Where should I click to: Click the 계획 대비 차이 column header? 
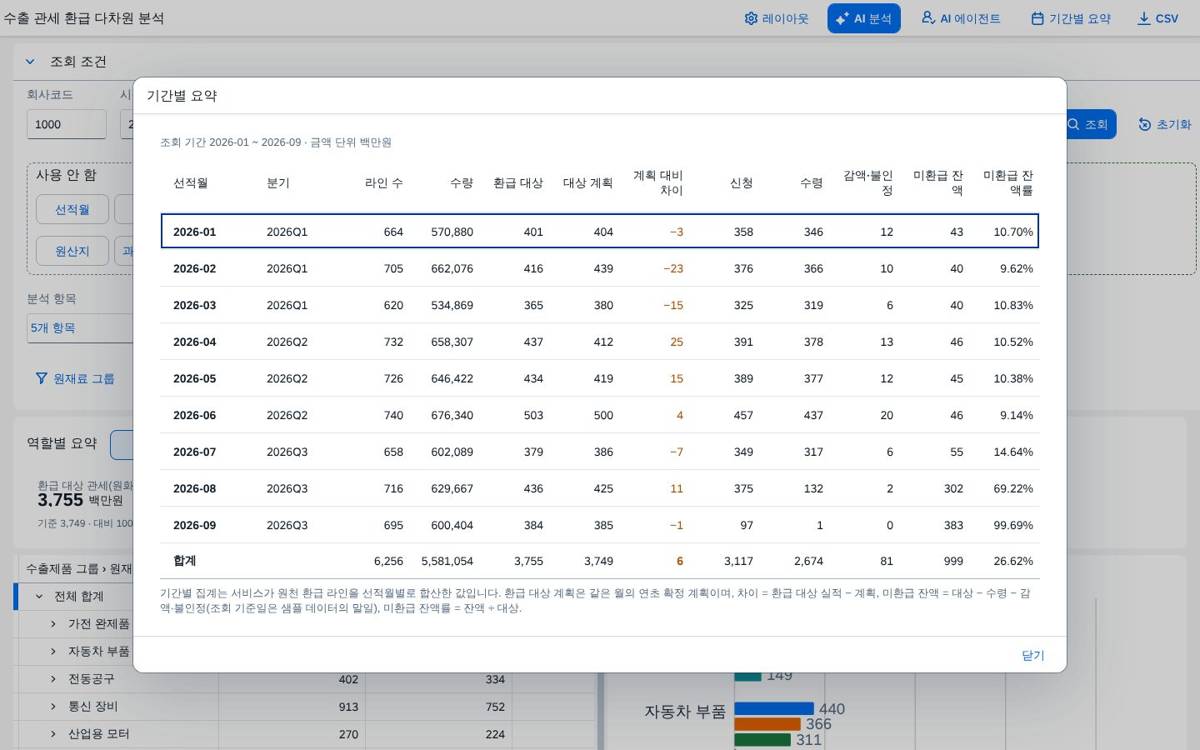point(658,183)
